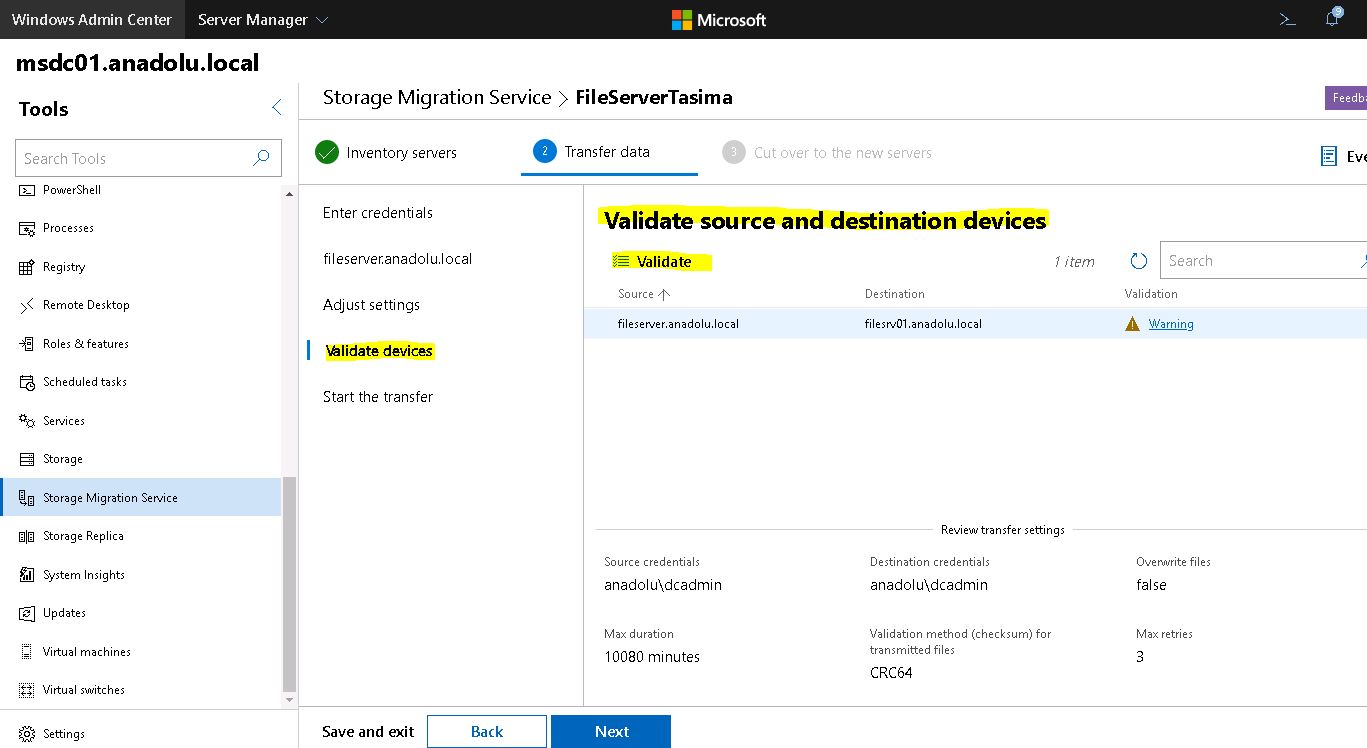Click the Roles & features icon

pyautogui.click(x=26, y=344)
